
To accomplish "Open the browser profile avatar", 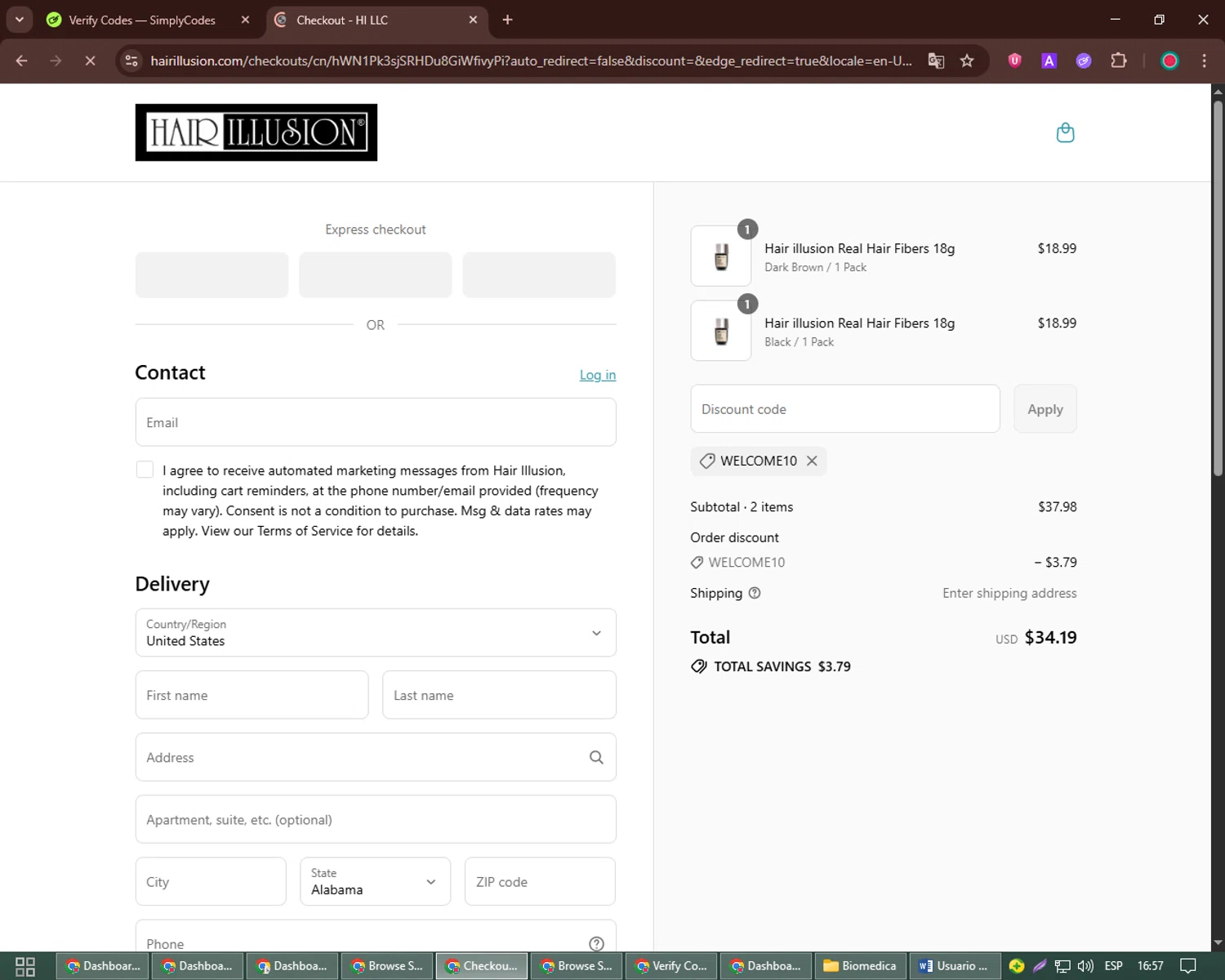I will pos(1169,60).
